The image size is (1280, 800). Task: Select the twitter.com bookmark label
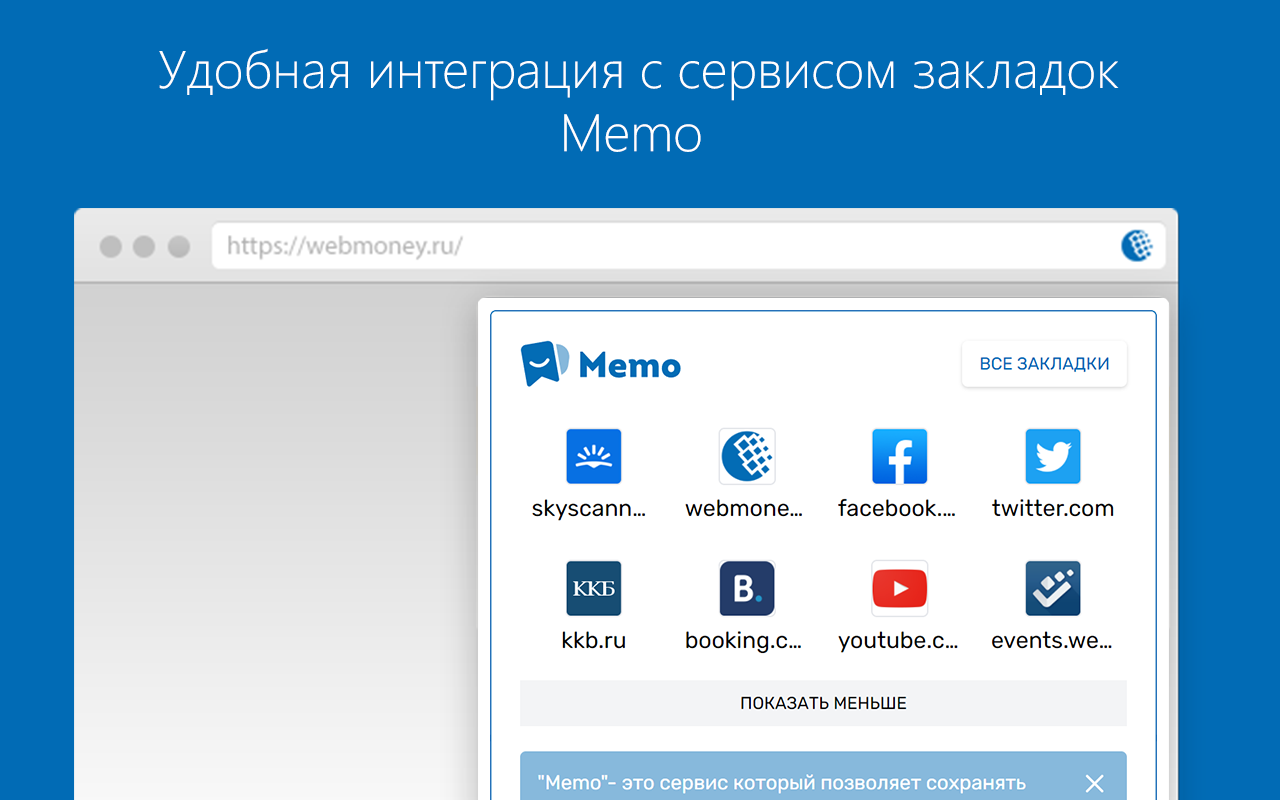1052,508
